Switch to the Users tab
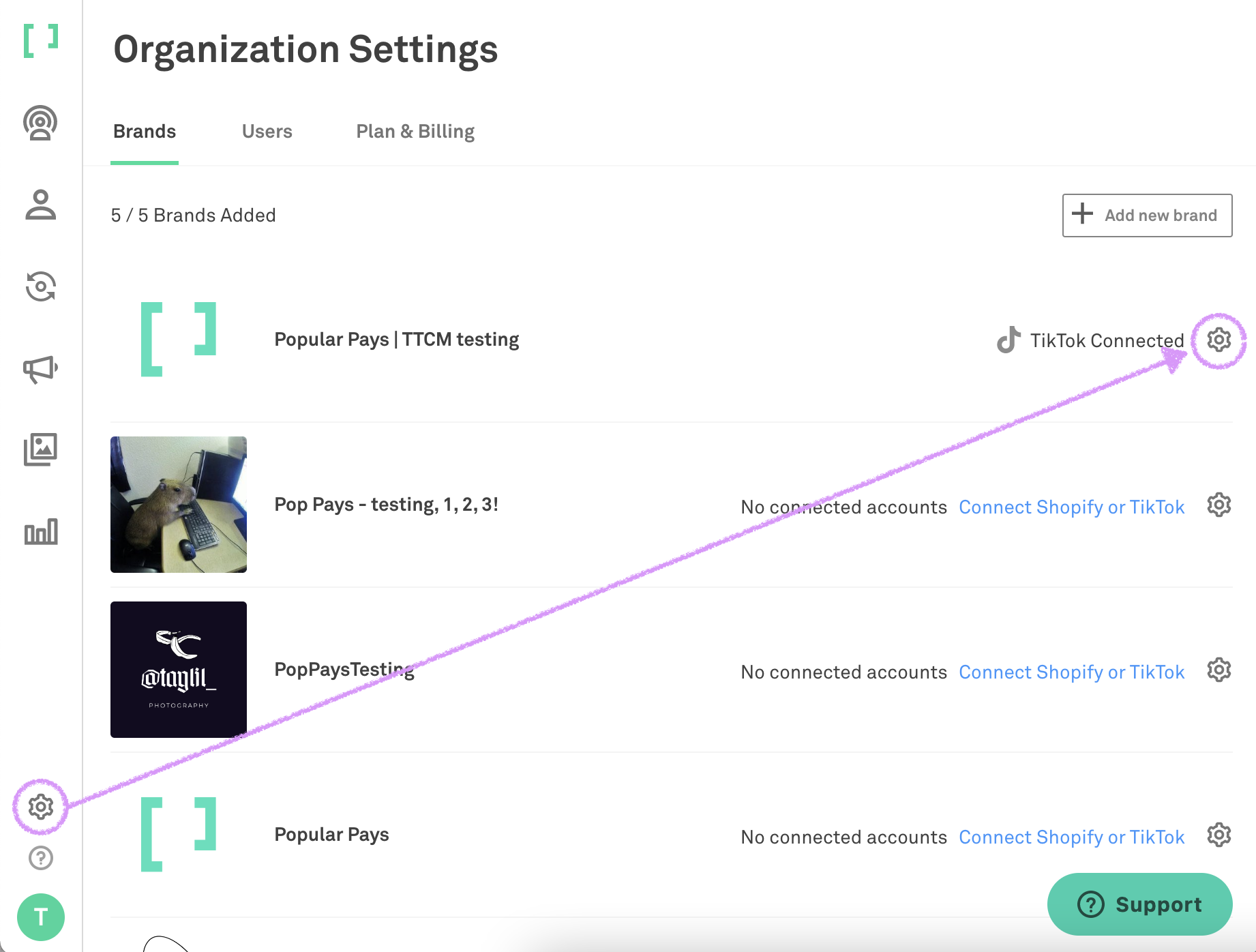The height and width of the screenshot is (952, 1256). click(267, 131)
